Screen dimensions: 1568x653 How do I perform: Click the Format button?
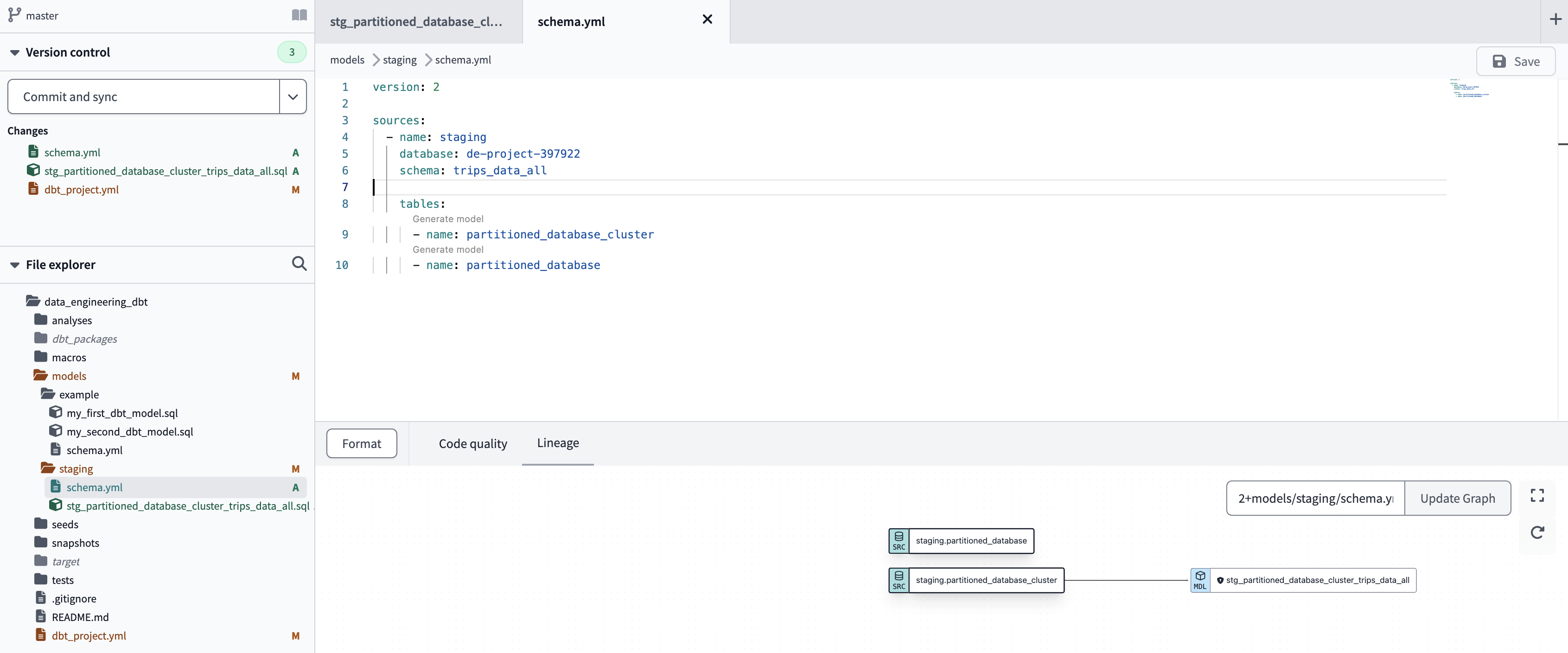(362, 443)
